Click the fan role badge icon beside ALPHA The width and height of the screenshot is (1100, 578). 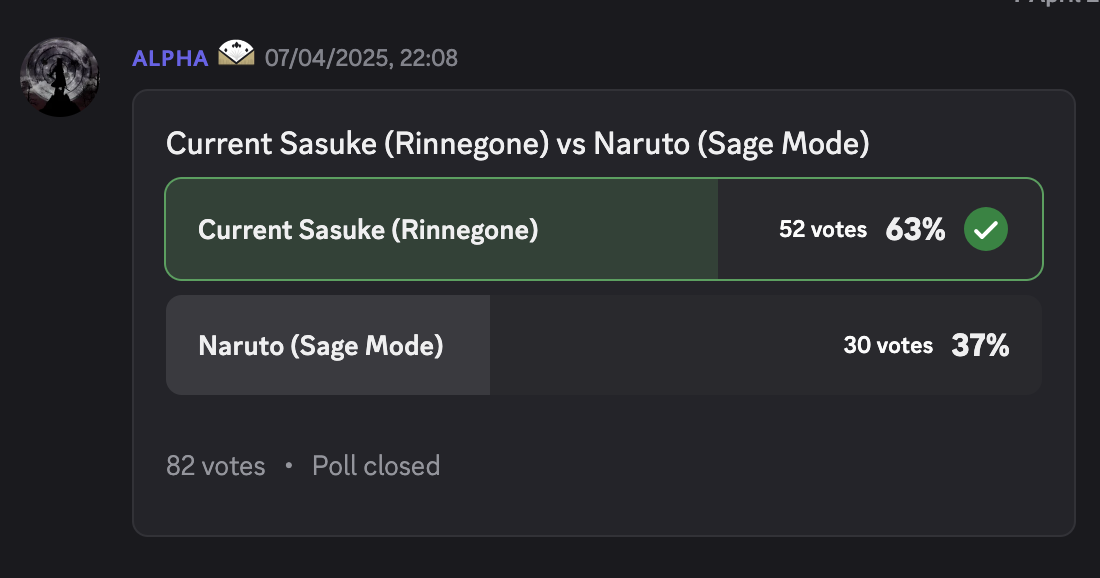tap(236, 53)
